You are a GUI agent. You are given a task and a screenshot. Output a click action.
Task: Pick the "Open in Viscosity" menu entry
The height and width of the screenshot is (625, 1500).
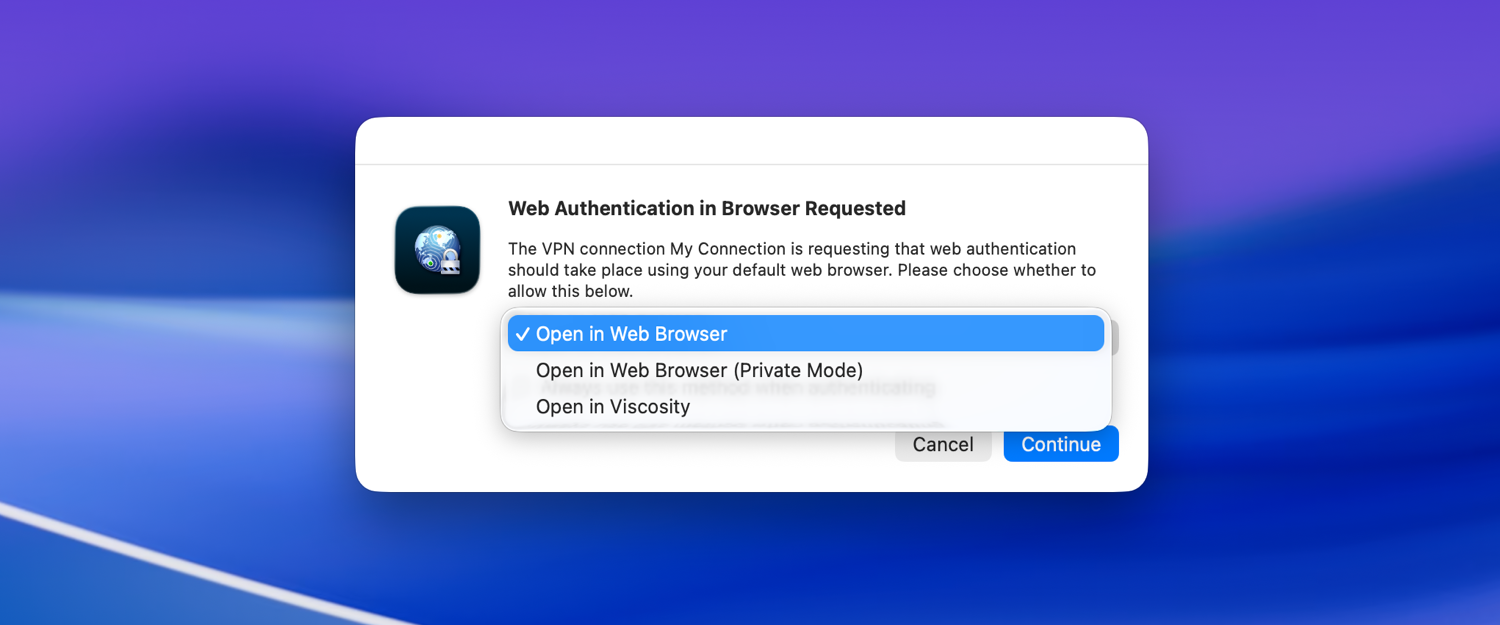[613, 407]
